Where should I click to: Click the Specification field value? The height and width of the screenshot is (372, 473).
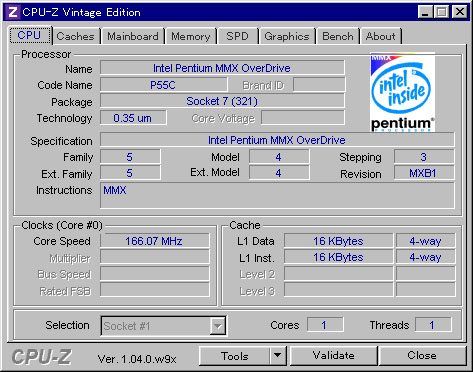pos(277,140)
